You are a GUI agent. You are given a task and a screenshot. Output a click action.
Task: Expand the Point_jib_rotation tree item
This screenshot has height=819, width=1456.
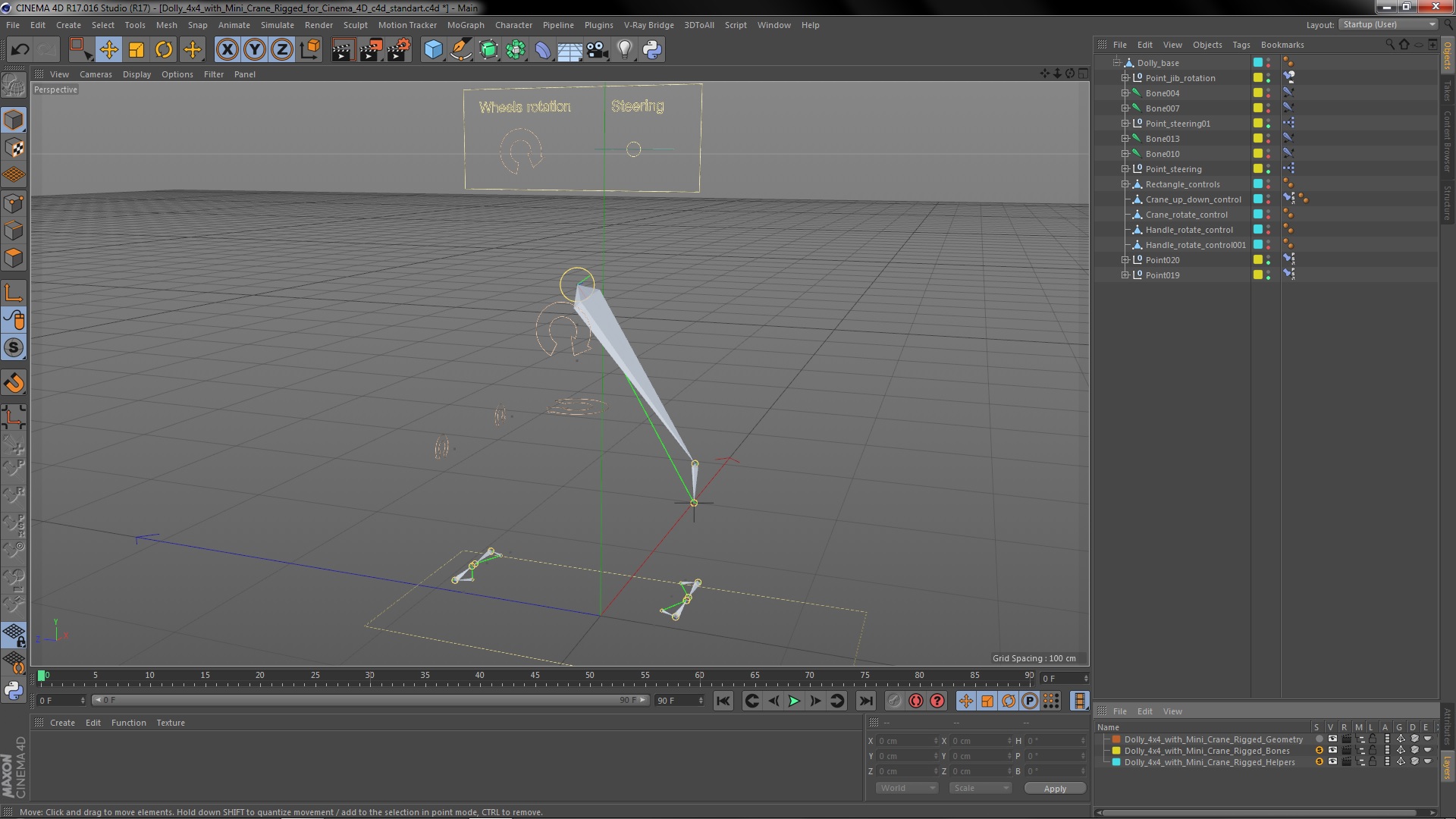[1125, 78]
